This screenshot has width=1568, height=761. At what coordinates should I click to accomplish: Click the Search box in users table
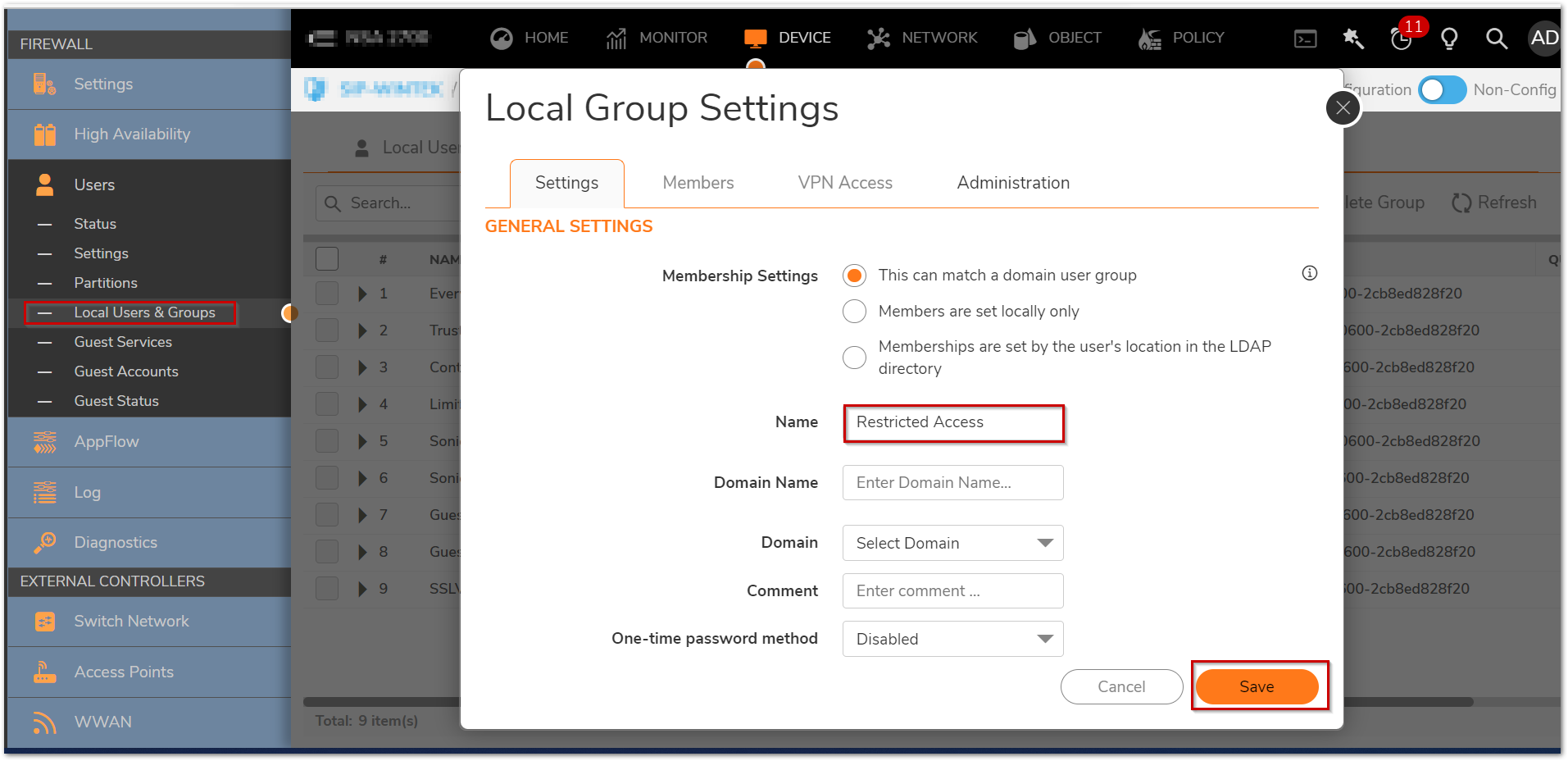point(388,203)
